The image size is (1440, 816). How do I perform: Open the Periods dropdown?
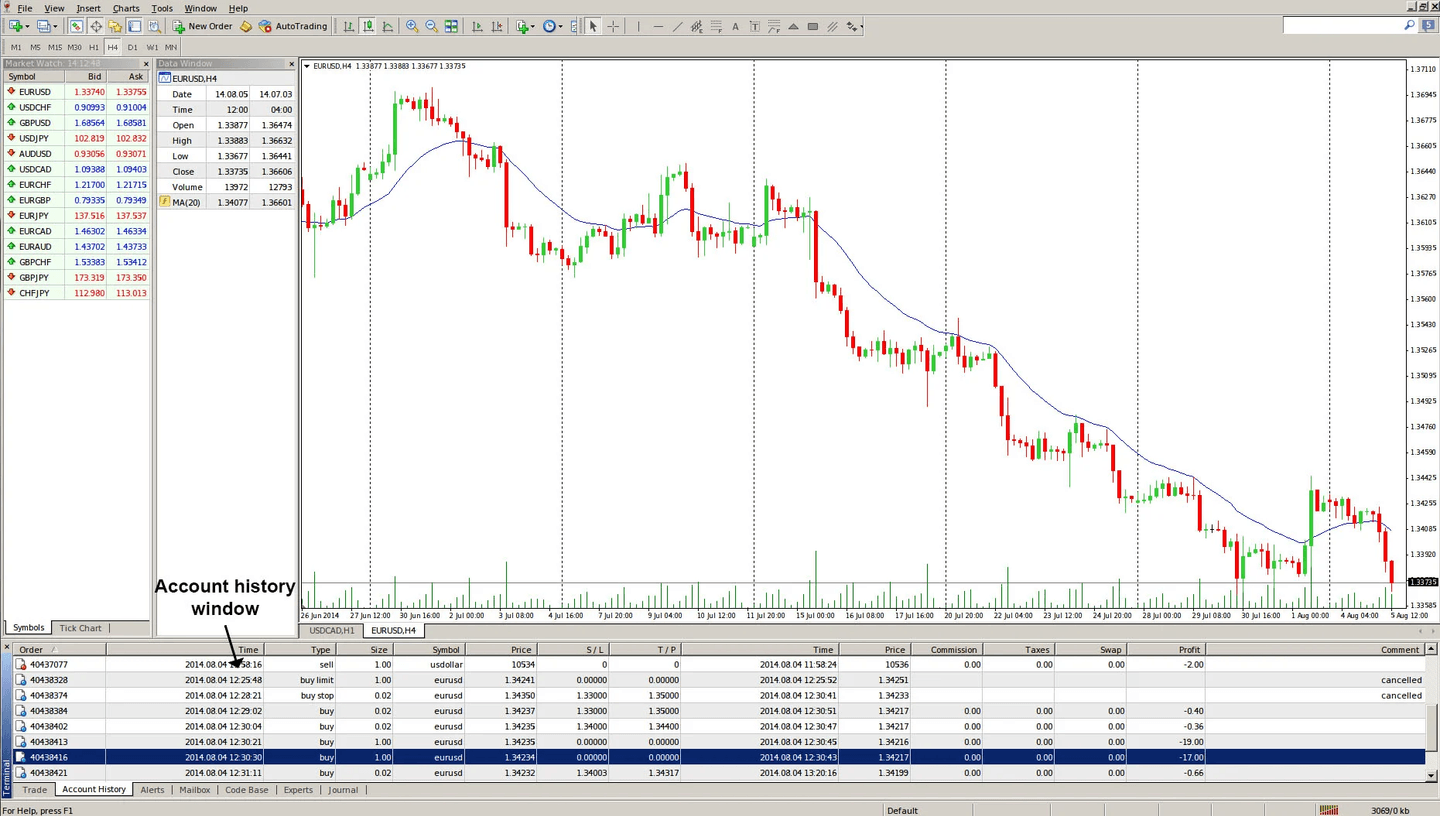(x=562, y=26)
